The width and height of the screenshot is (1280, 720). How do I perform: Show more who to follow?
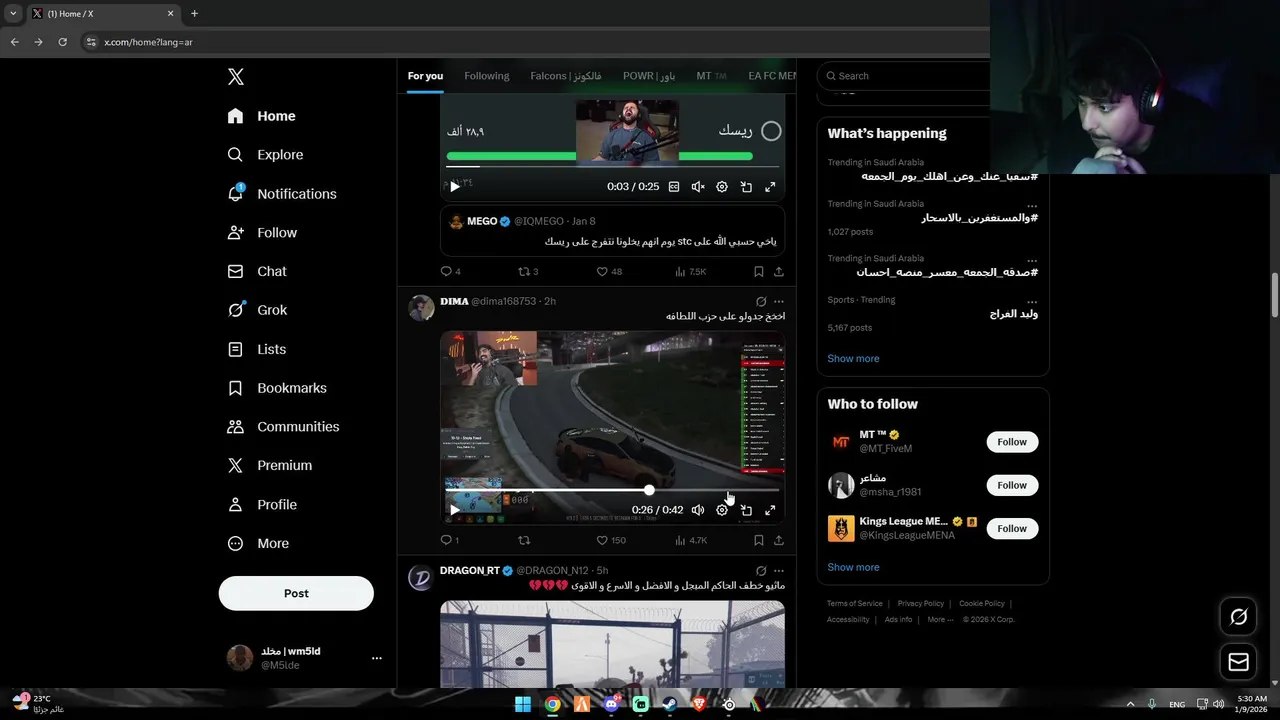pyautogui.click(x=853, y=567)
